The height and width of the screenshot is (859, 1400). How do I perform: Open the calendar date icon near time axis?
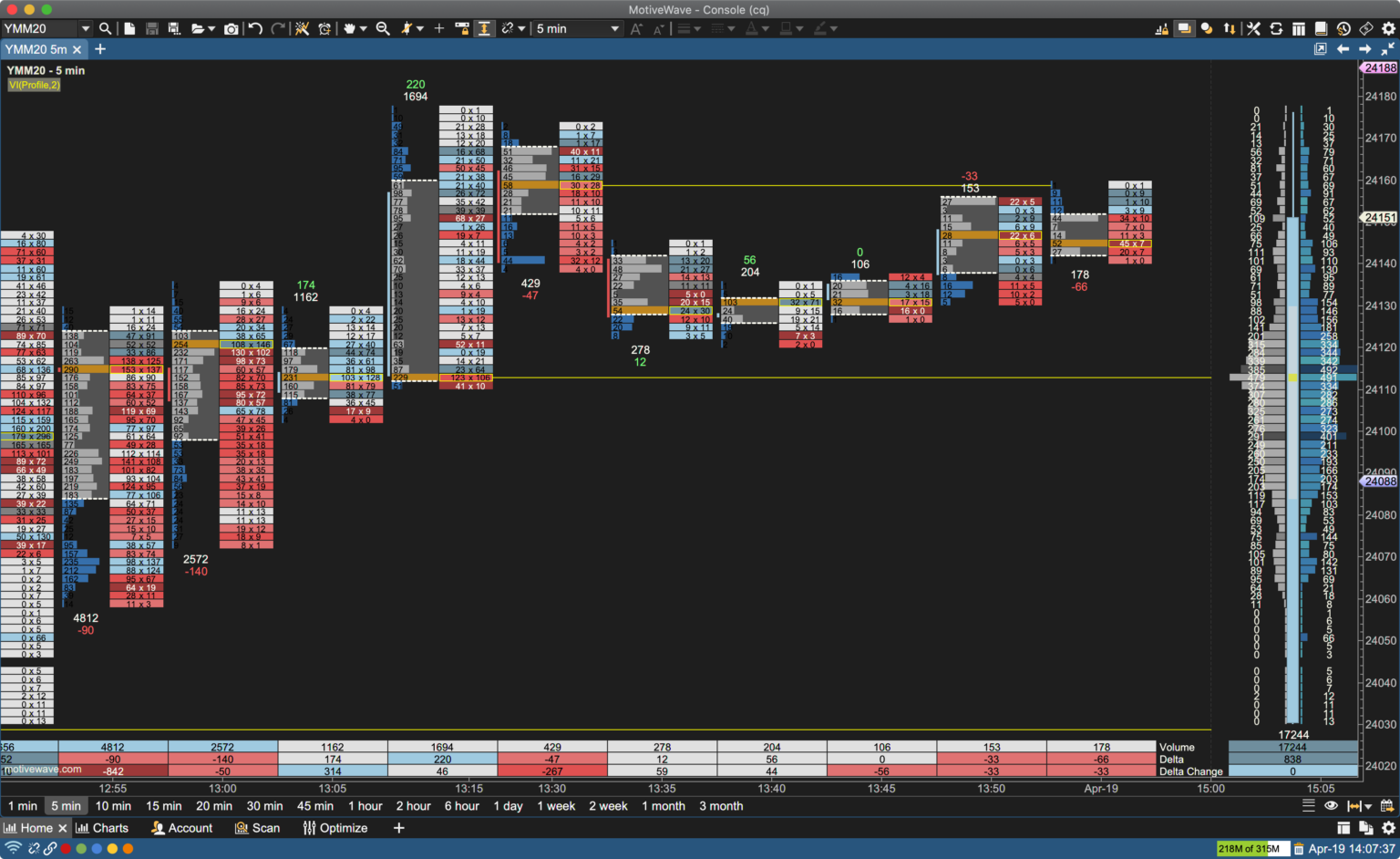coord(1387,806)
